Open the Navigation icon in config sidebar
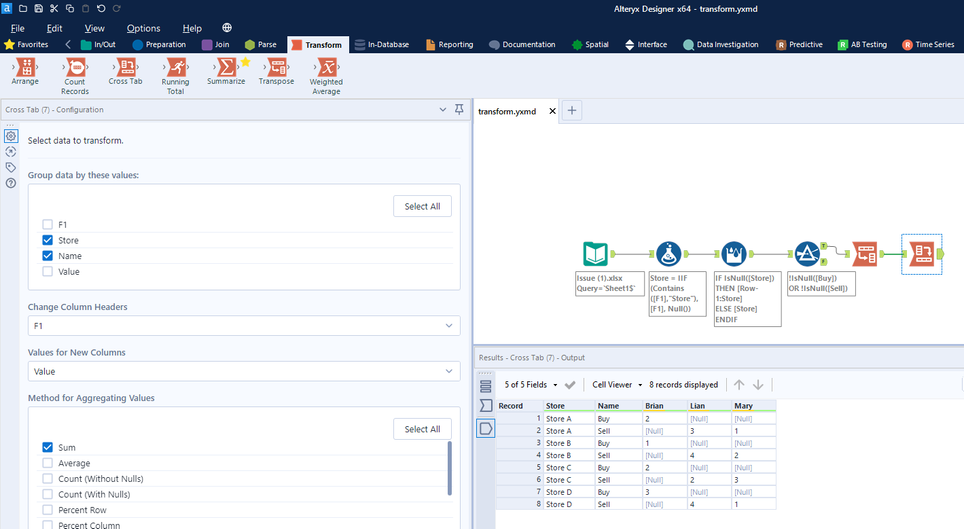Screen dimensions: 964x529 click(x=11, y=151)
